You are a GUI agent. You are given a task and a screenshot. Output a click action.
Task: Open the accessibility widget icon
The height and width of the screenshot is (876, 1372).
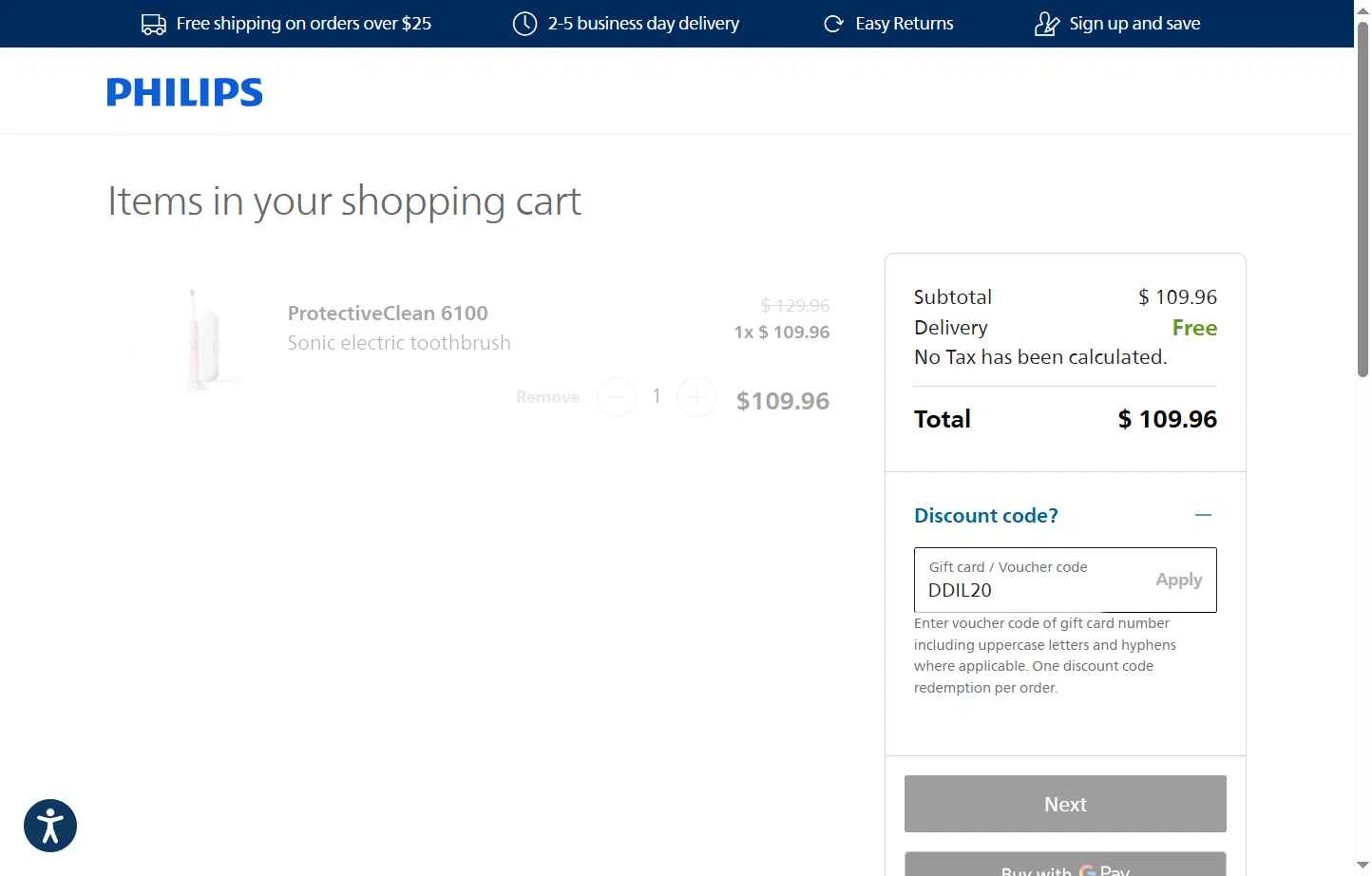50,826
